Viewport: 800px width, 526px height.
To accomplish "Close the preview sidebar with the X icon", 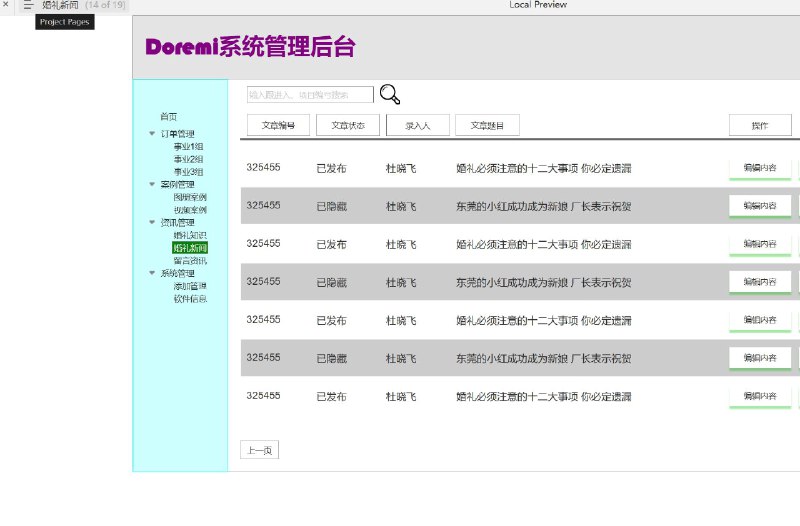I will 6,4.
